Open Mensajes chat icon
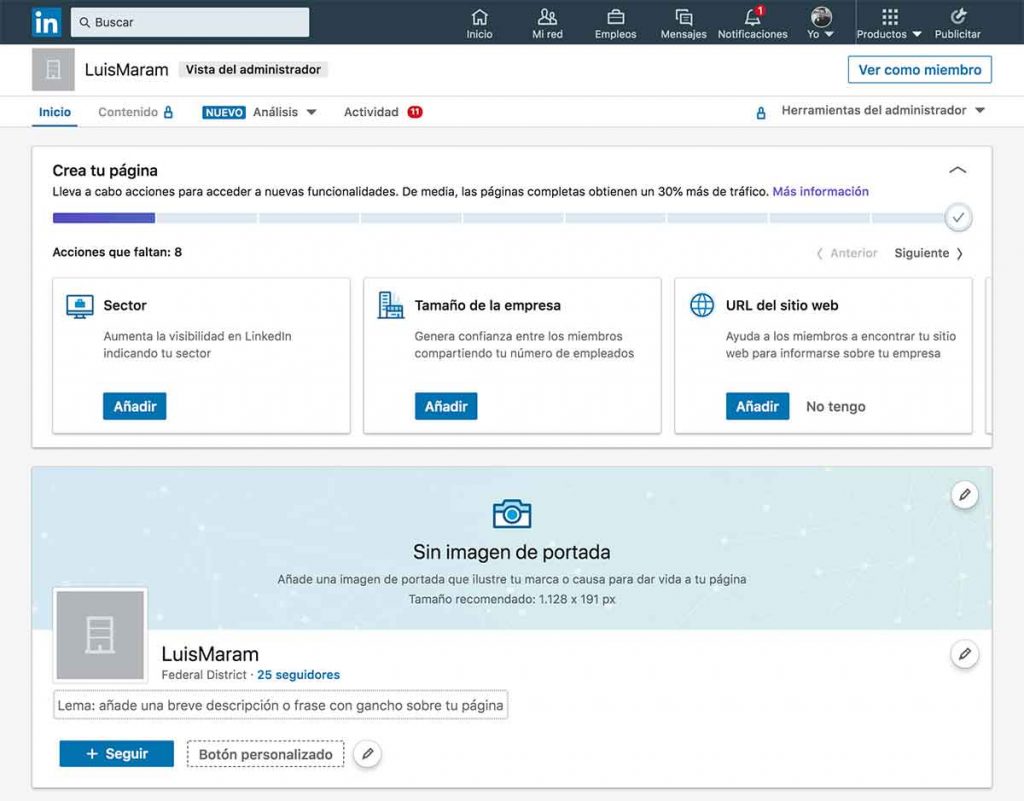Viewport: 1024px width, 801px height. [x=684, y=18]
